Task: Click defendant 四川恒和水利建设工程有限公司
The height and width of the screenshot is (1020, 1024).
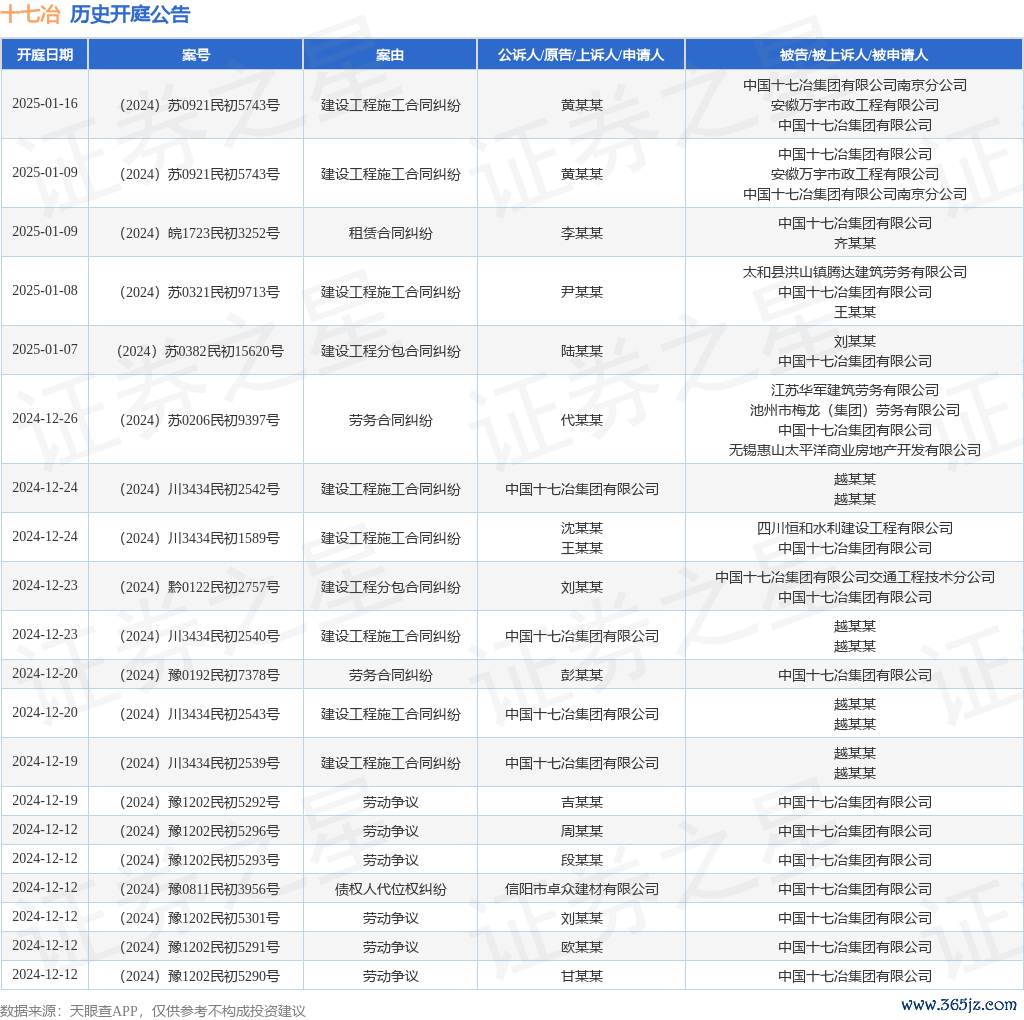Action: click(x=854, y=528)
